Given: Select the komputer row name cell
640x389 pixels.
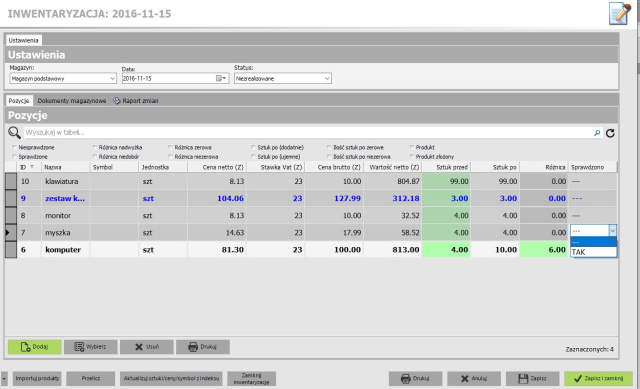Looking at the screenshot, I should [65, 250].
